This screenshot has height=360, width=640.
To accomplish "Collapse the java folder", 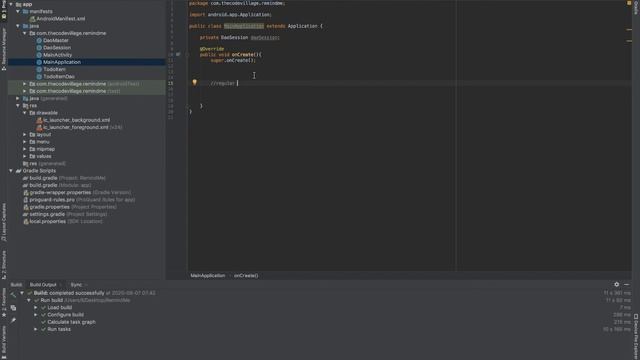I will click(18, 26).
